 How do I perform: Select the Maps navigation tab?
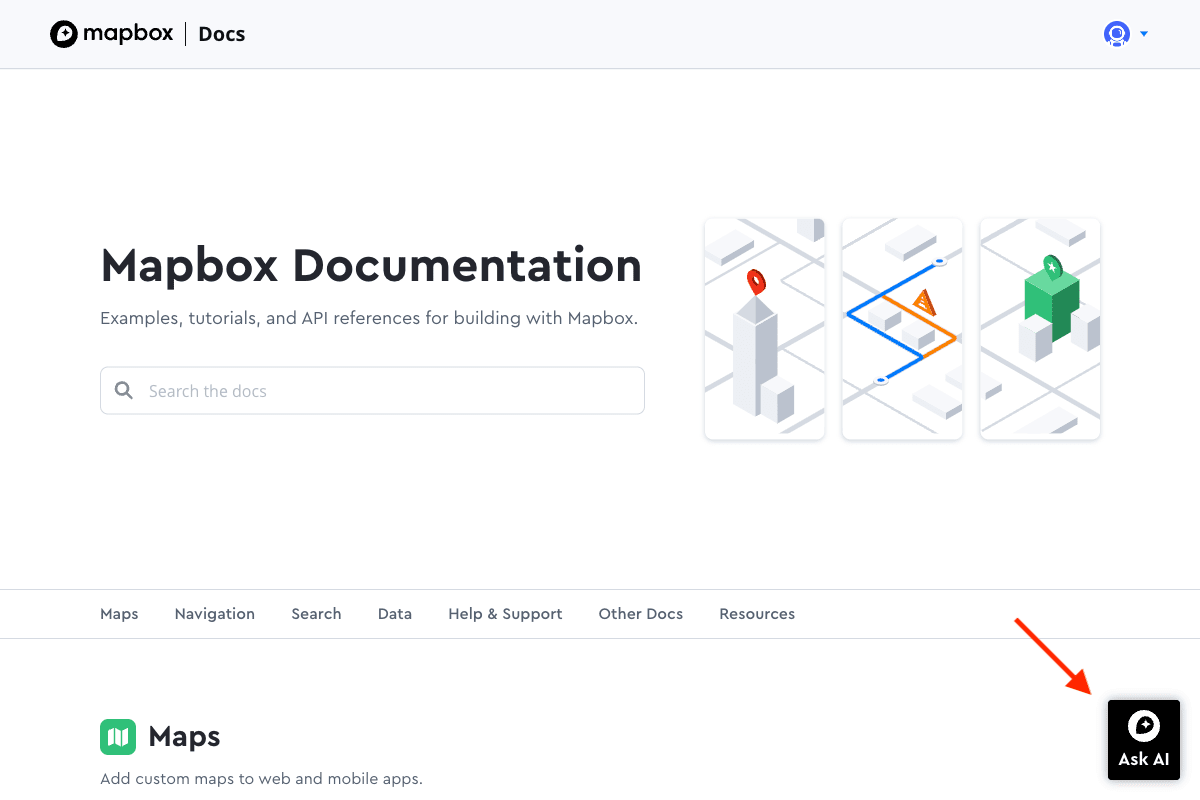(x=119, y=613)
